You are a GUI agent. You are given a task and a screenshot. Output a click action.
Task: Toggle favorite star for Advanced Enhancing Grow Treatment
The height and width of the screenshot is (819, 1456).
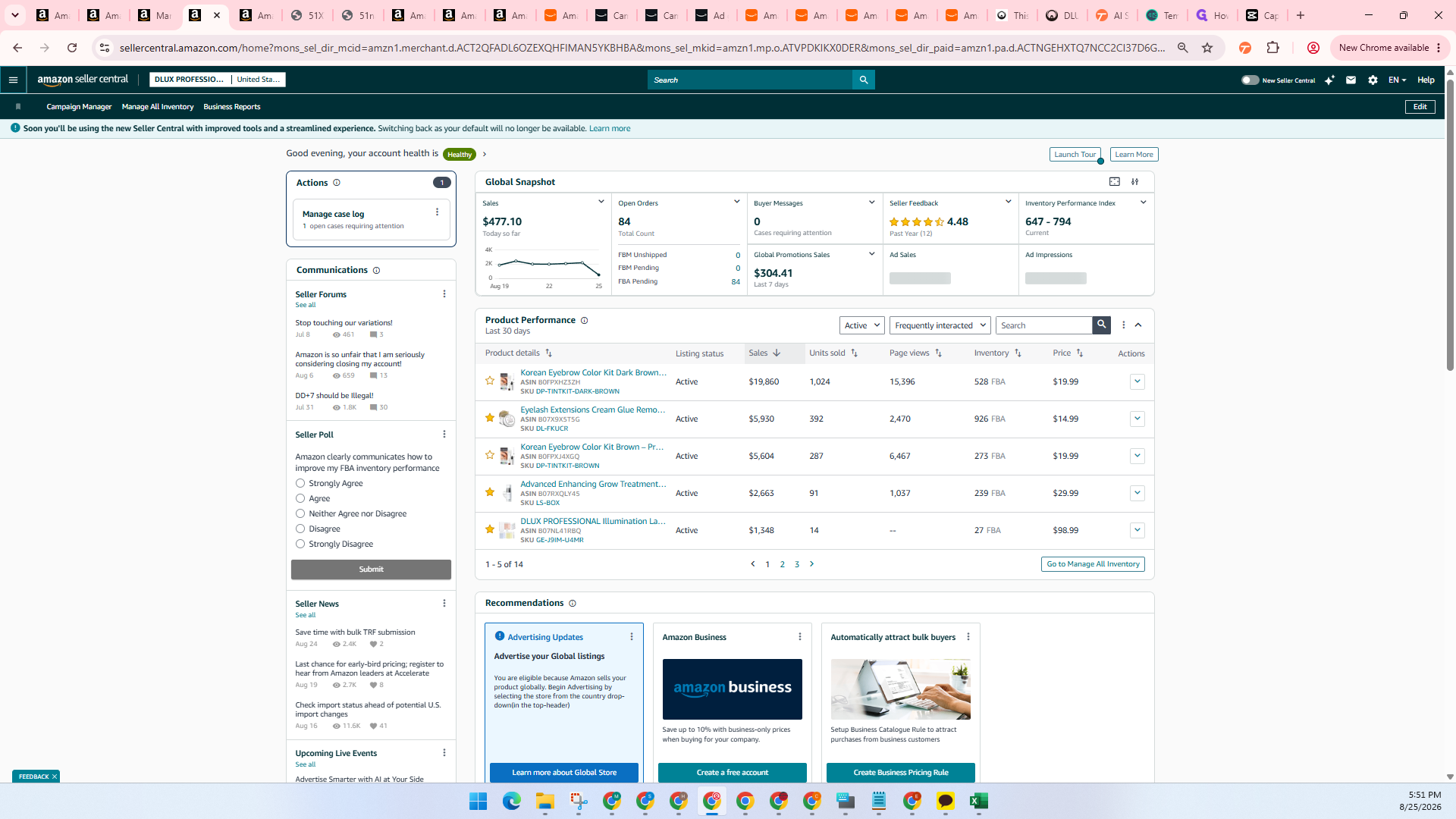click(490, 492)
